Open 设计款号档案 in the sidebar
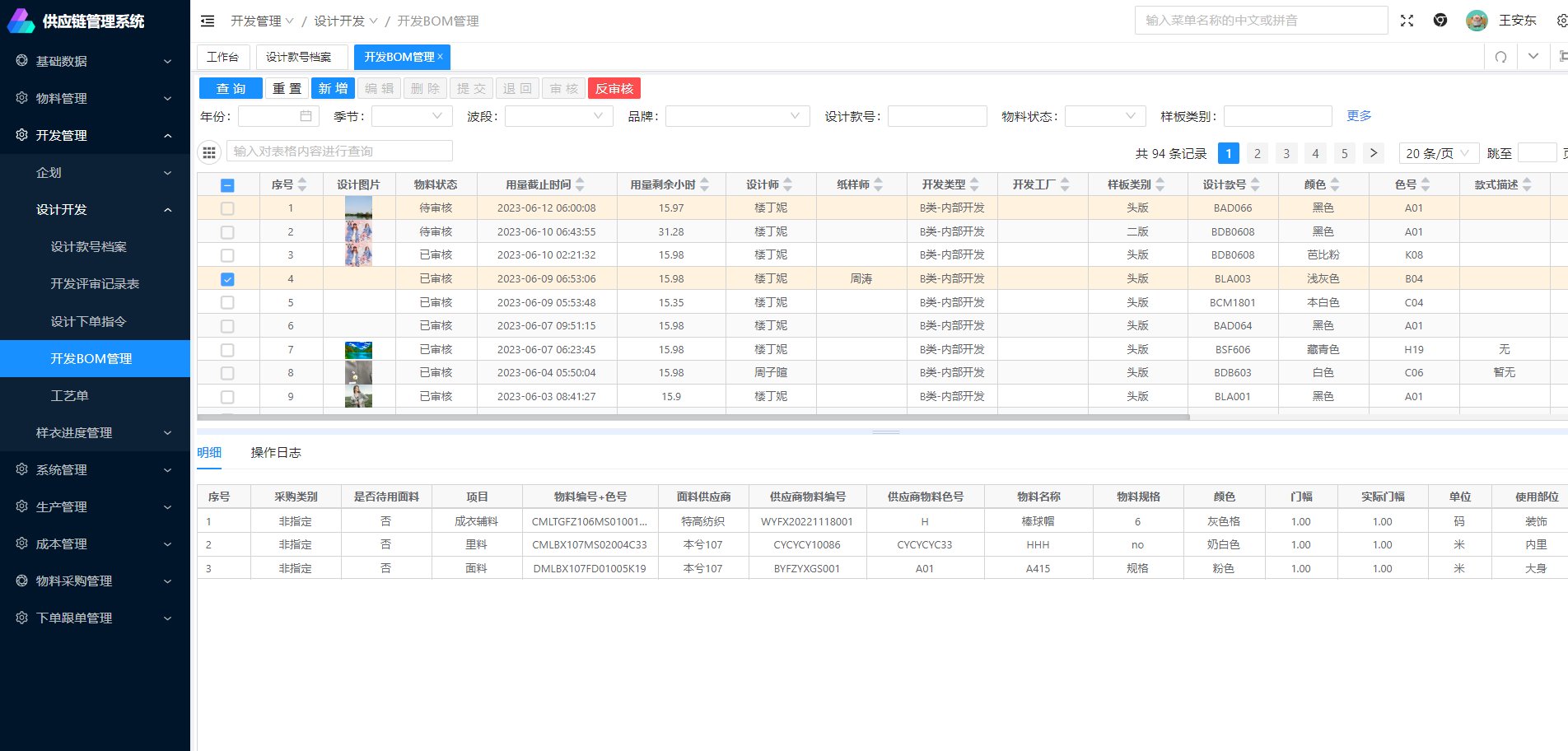This screenshot has width=1568, height=751. click(88, 246)
